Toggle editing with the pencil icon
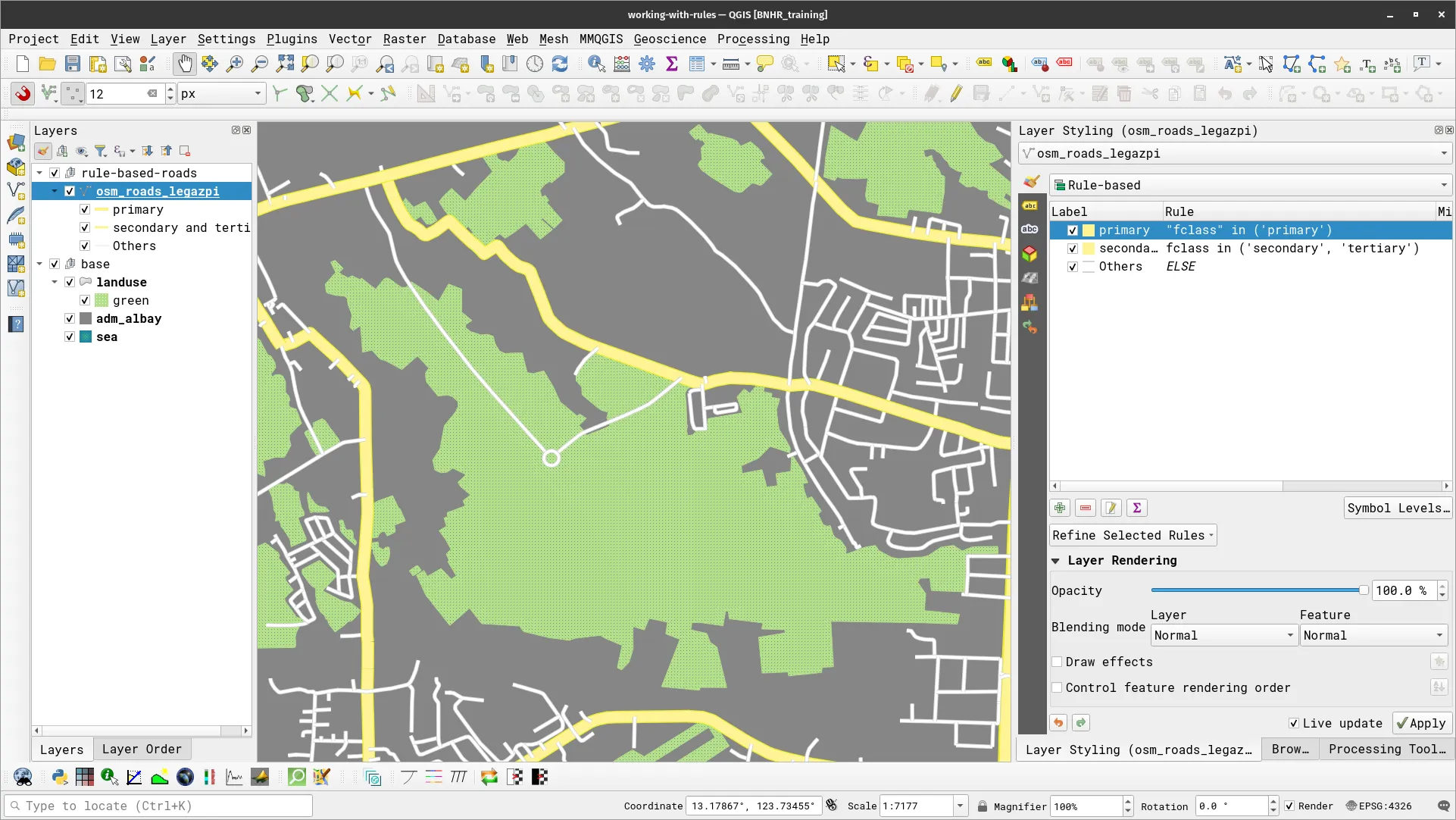The width and height of the screenshot is (1456, 820). point(956,93)
